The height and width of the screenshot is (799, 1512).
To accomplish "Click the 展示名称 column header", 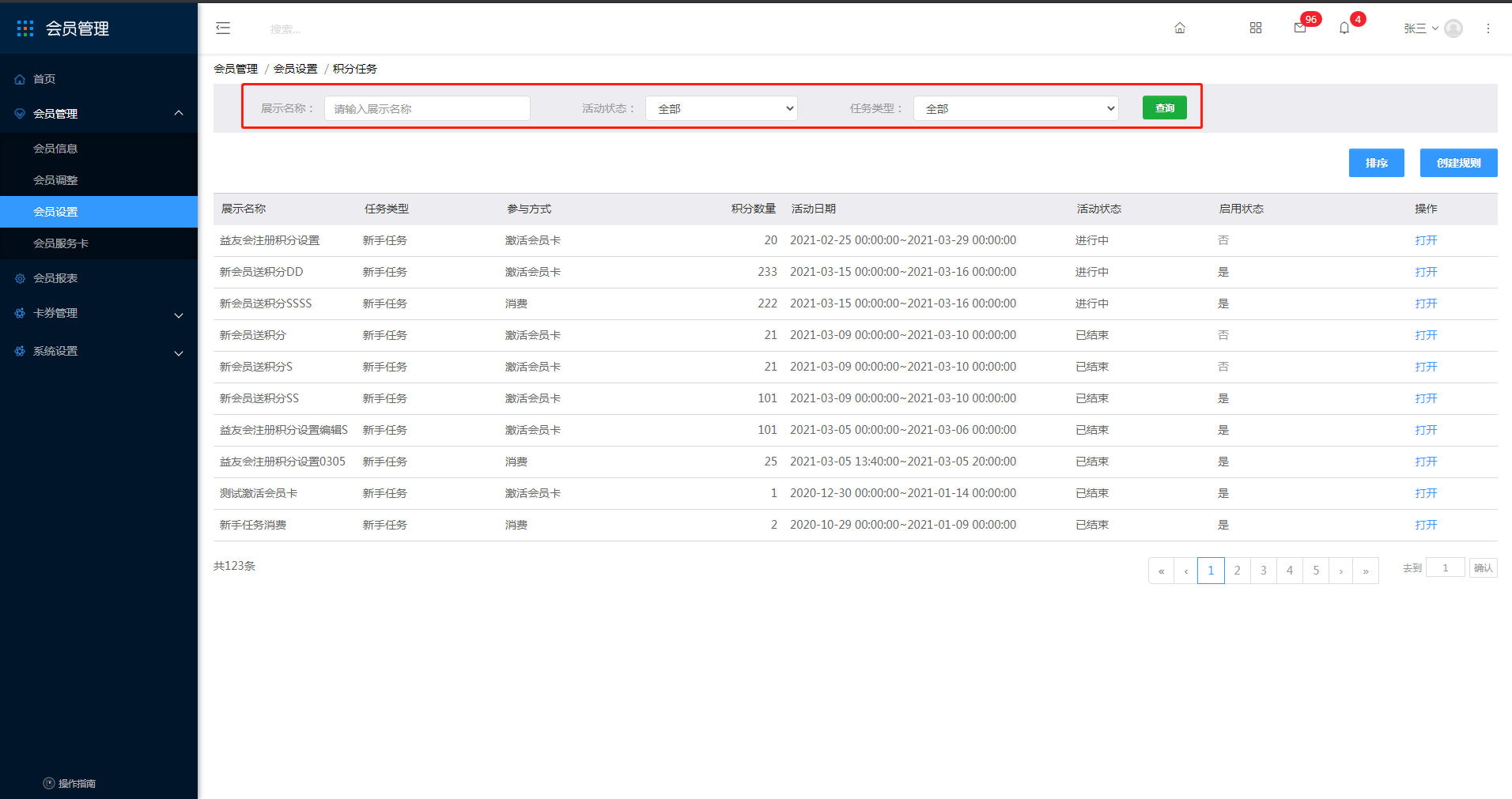I will [x=244, y=209].
